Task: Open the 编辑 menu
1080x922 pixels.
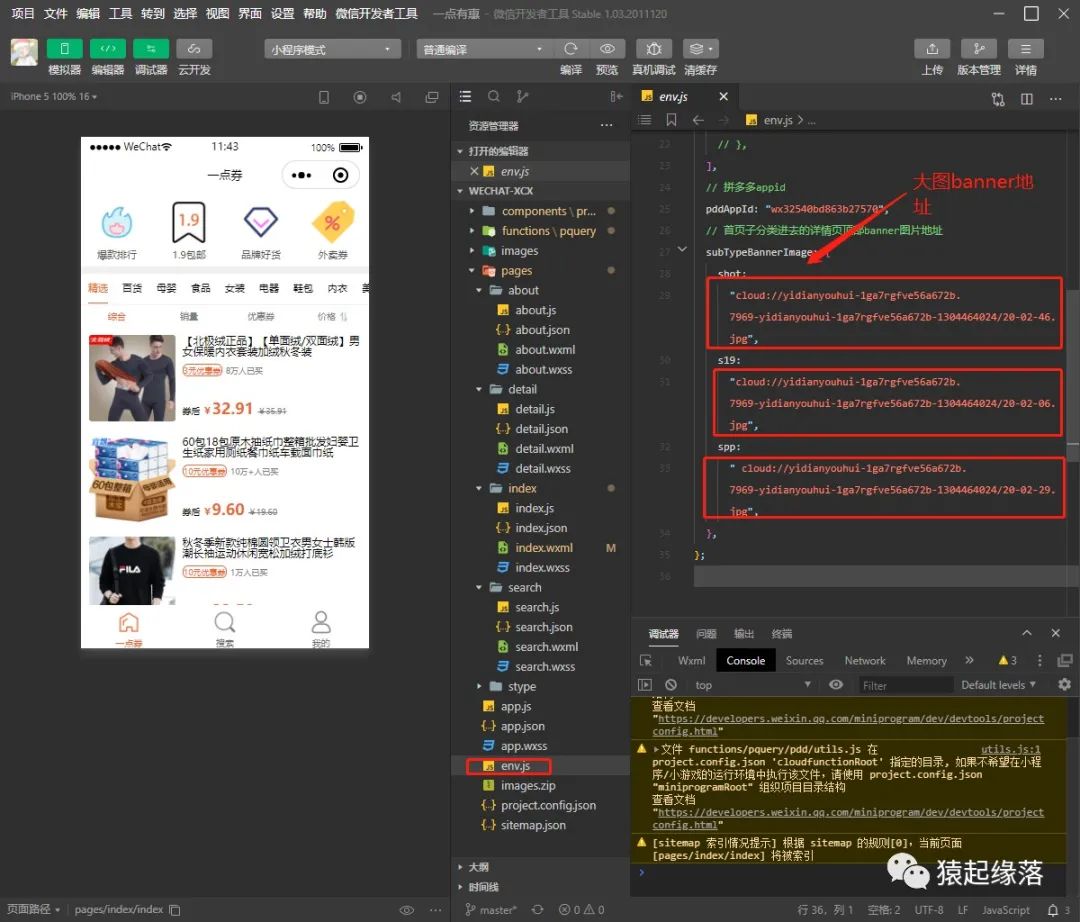Action: click(x=87, y=14)
